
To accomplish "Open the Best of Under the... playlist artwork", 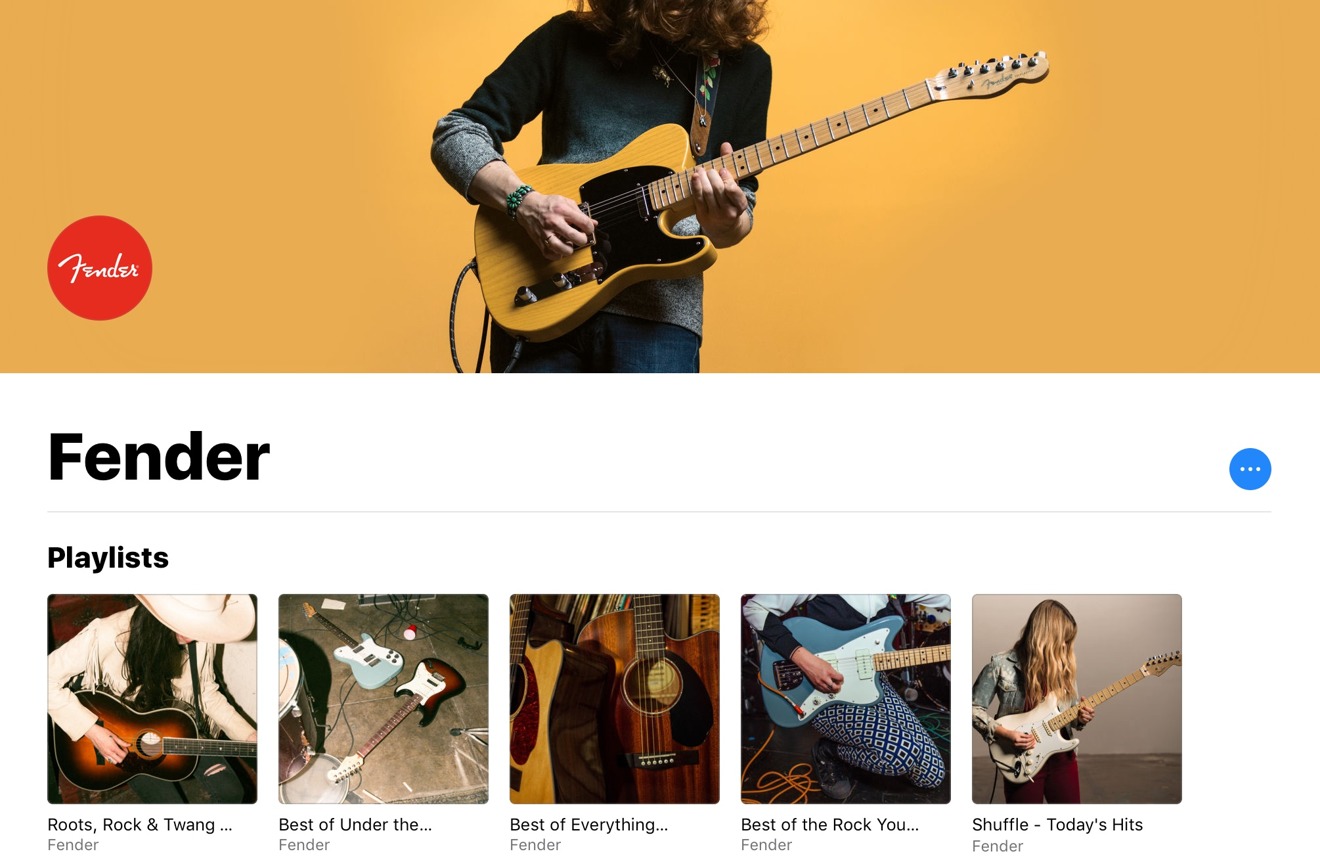I will click(383, 699).
